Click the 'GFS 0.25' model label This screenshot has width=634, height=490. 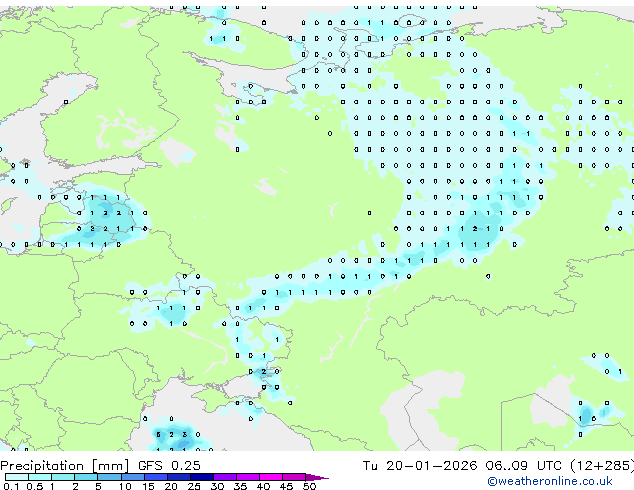click(x=169, y=466)
